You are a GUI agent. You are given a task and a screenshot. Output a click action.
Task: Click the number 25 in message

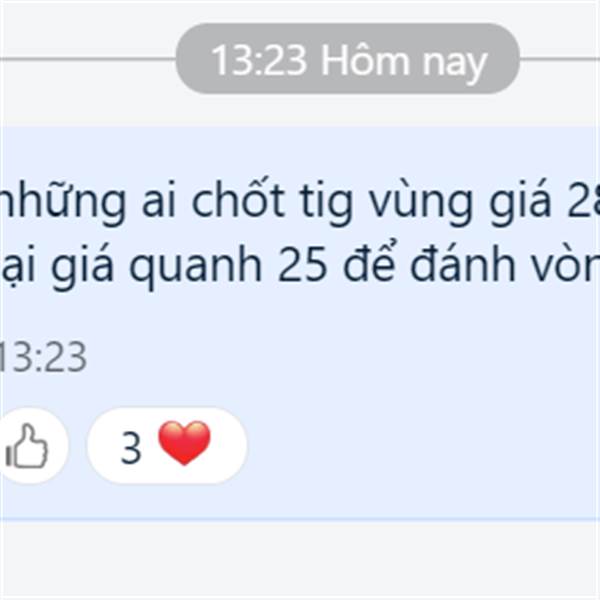(x=302, y=266)
